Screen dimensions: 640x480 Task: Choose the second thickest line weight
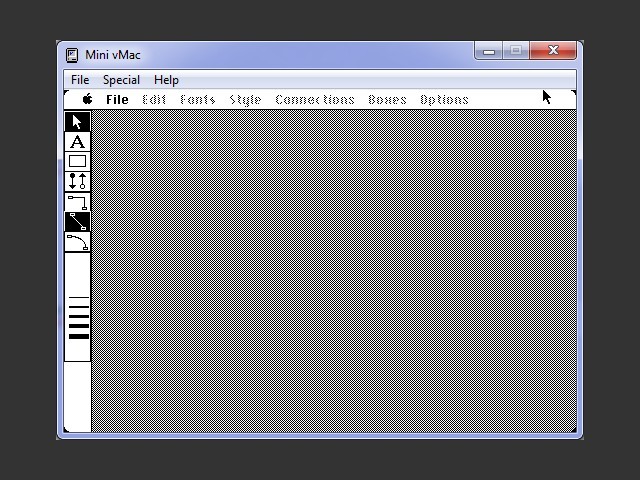79,326
